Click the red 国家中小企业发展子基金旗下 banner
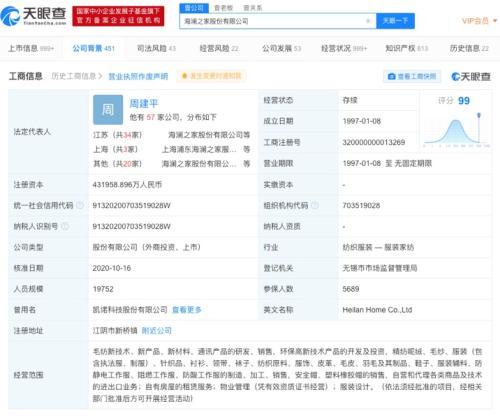 click(x=118, y=16)
